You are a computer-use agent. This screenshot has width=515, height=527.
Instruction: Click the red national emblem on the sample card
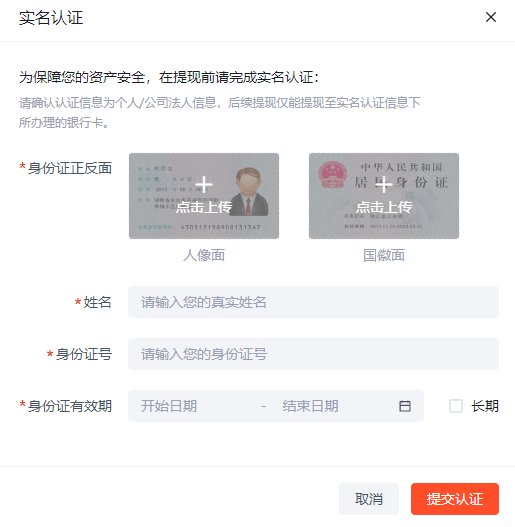pyautogui.click(x=332, y=174)
